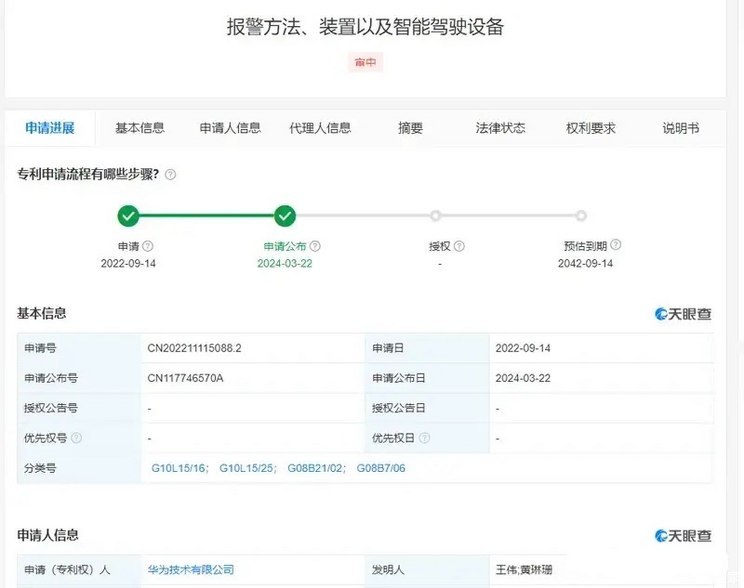This screenshot has width=744, height=588.
Task: Click the grey 预估到期 timeline marker
Action: coord(581,216)
